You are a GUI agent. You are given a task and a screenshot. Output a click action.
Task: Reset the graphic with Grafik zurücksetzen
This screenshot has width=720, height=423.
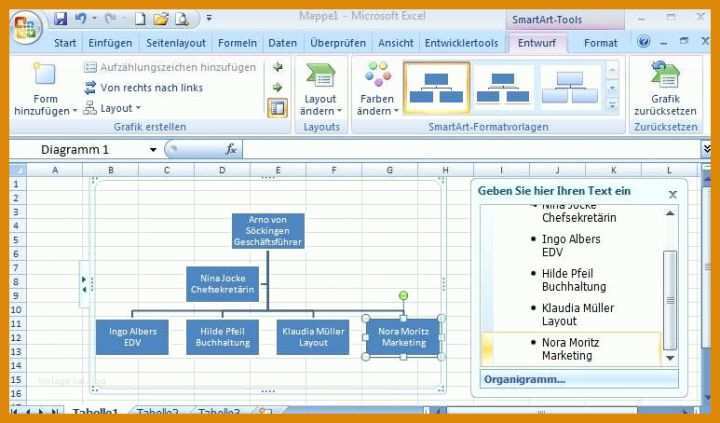(x=665, y=89)
